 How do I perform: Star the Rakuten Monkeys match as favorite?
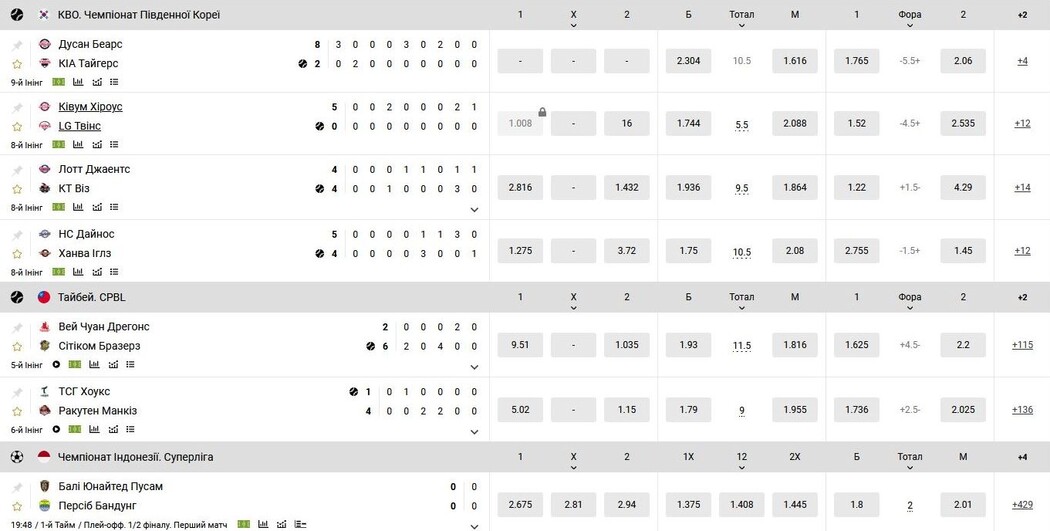pyautogui.click(x=17, y=411)
